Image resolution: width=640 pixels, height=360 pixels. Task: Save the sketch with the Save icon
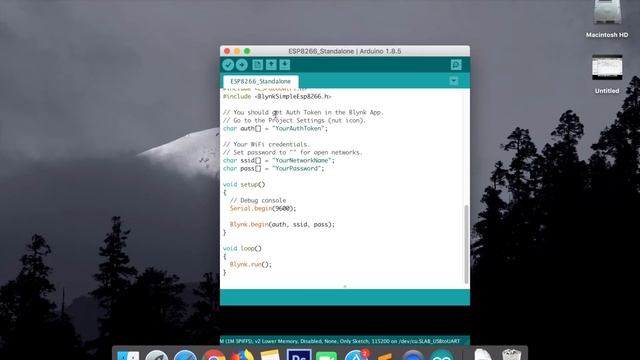tap(285, 65)
